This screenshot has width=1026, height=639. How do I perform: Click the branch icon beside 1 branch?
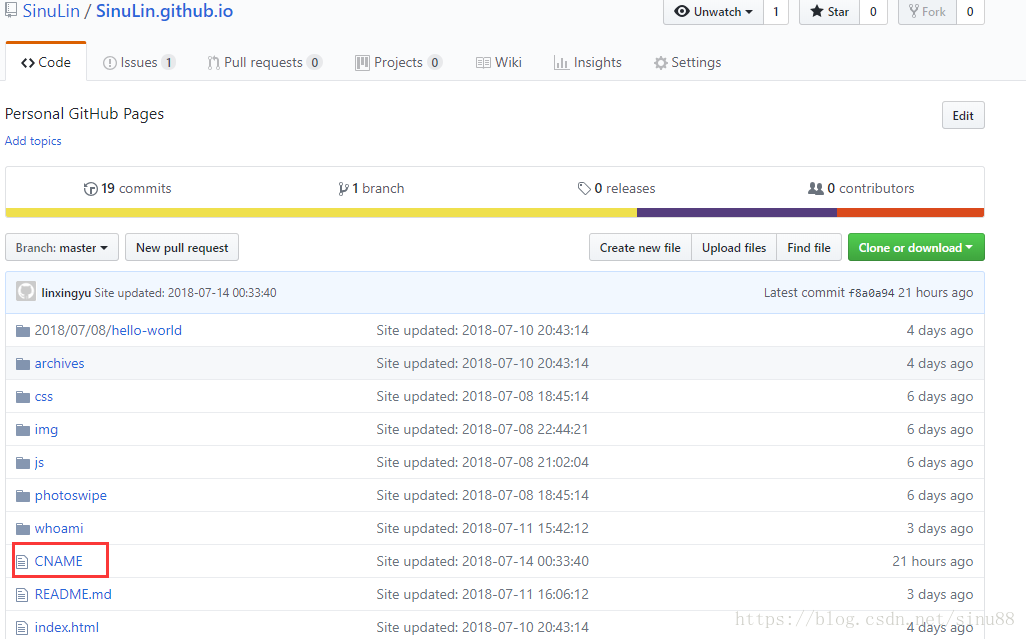click(x=343, y=189)
